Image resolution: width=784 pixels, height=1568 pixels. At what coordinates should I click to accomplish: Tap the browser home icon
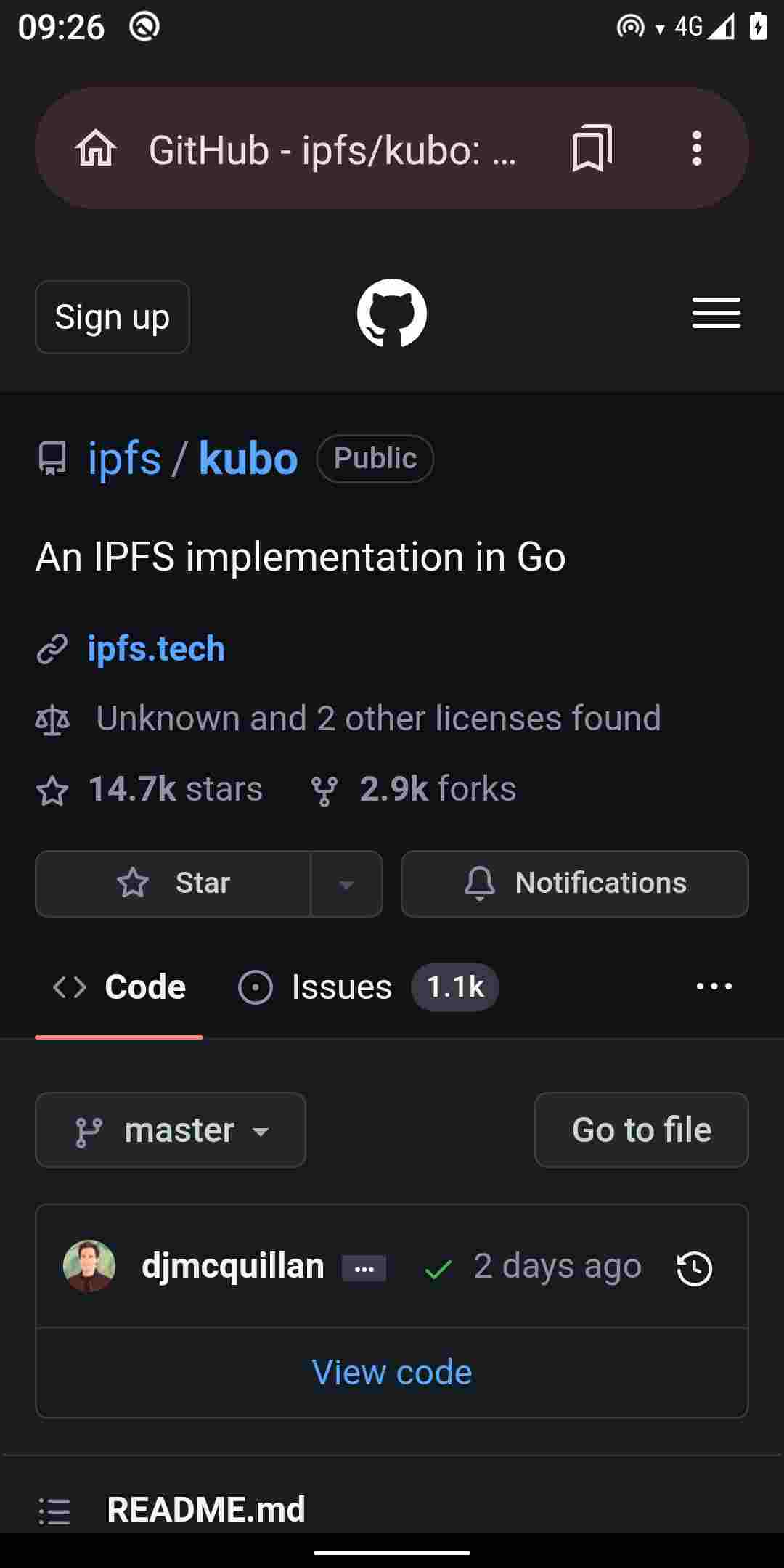pyautogui.click(x=96, y=149)
